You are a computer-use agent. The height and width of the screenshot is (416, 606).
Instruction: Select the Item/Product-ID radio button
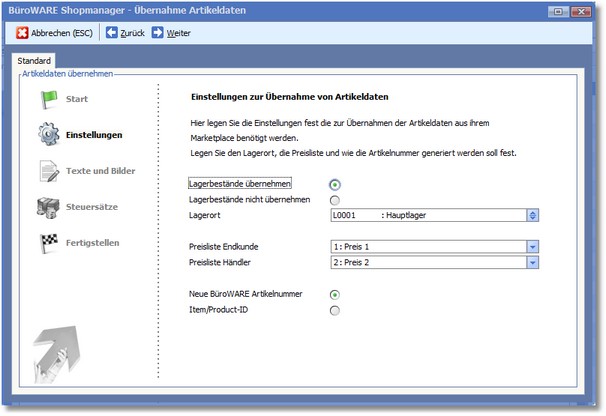click(x=334, y=310)
